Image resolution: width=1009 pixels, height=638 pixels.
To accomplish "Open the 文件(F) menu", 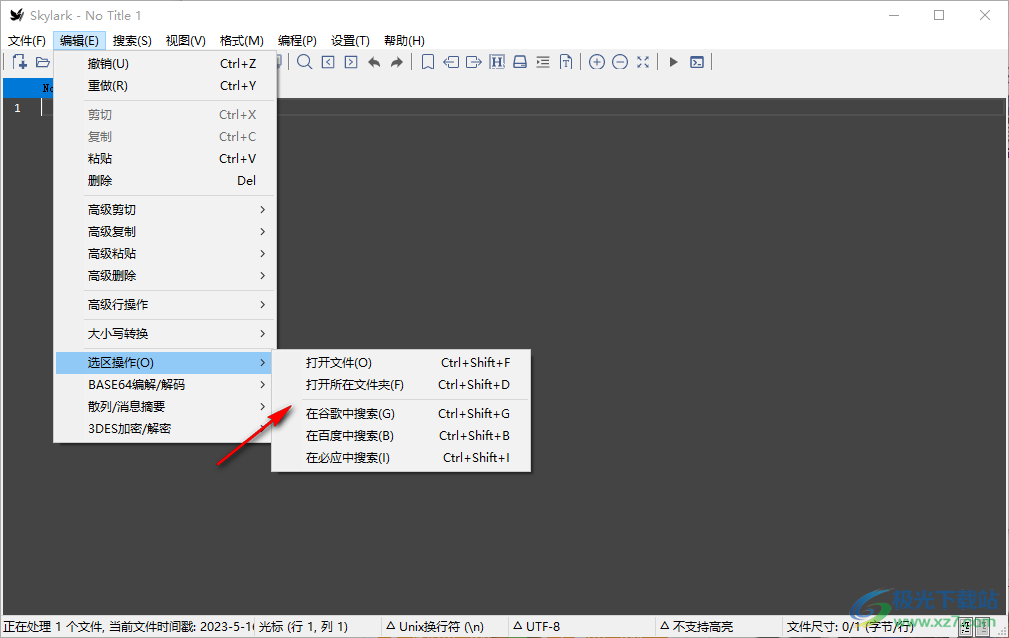I will click(27, 41).
